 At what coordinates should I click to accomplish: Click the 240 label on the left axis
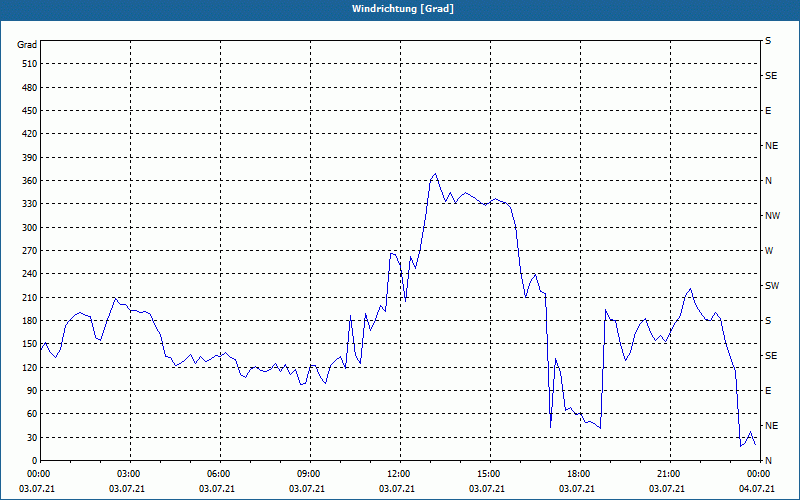click(30, 274)
